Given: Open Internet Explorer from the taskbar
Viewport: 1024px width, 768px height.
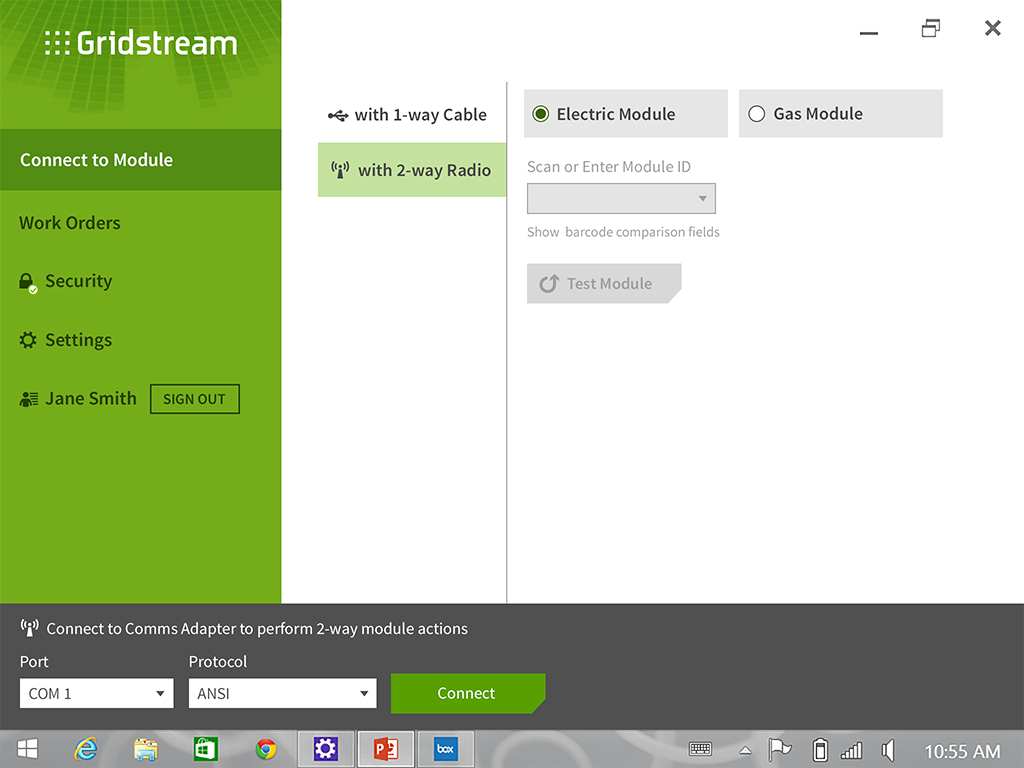Looking at the screenshot, I should point(86,749).
